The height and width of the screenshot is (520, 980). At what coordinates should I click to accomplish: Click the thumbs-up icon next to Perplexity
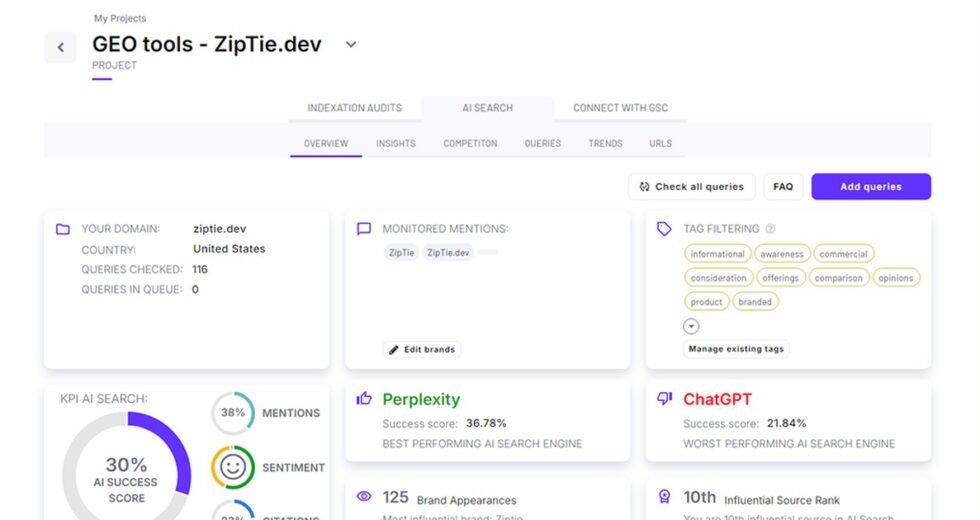364,398
